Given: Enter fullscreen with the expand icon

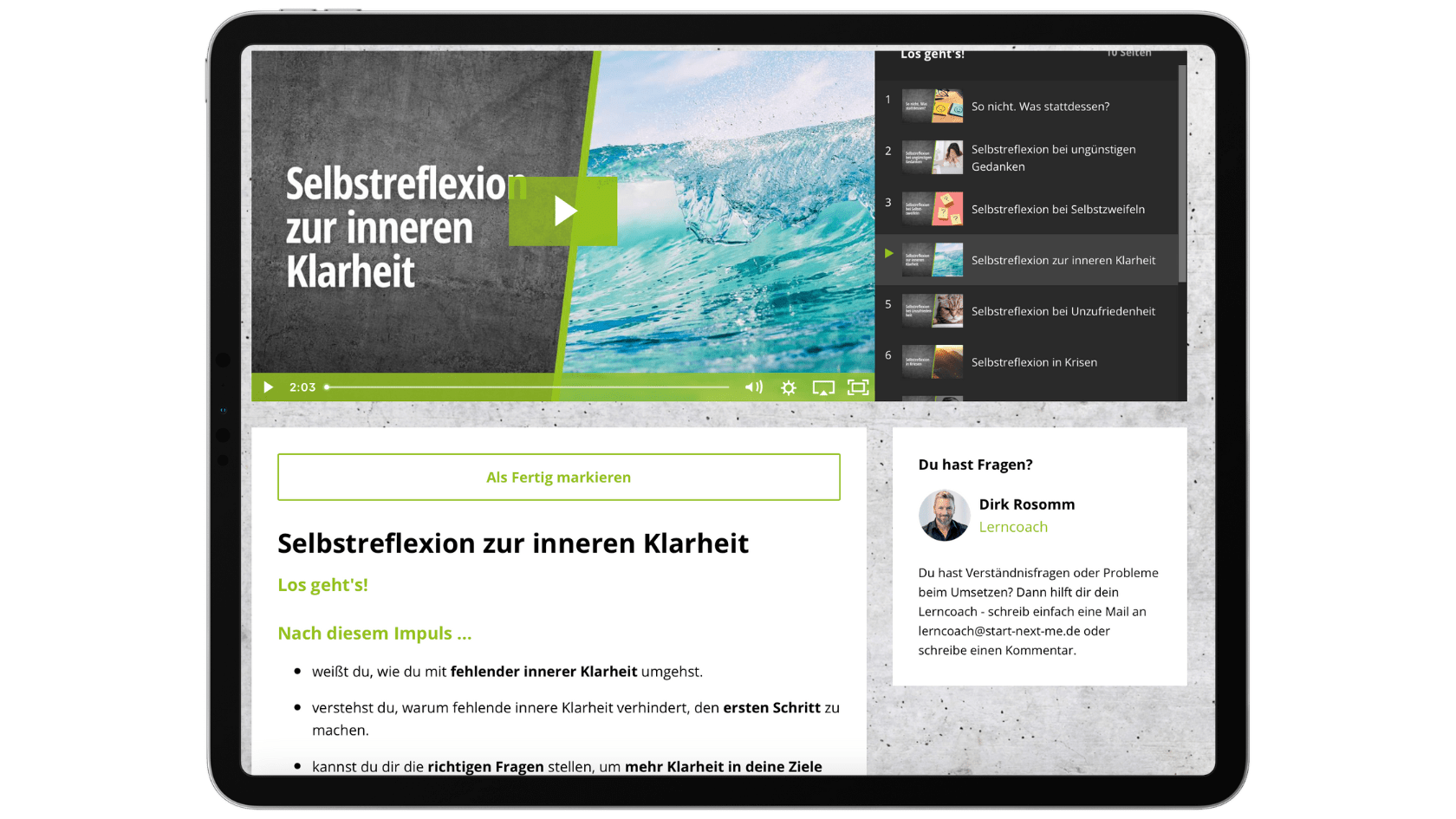Looking at the screenshot, I should [858, 387].
